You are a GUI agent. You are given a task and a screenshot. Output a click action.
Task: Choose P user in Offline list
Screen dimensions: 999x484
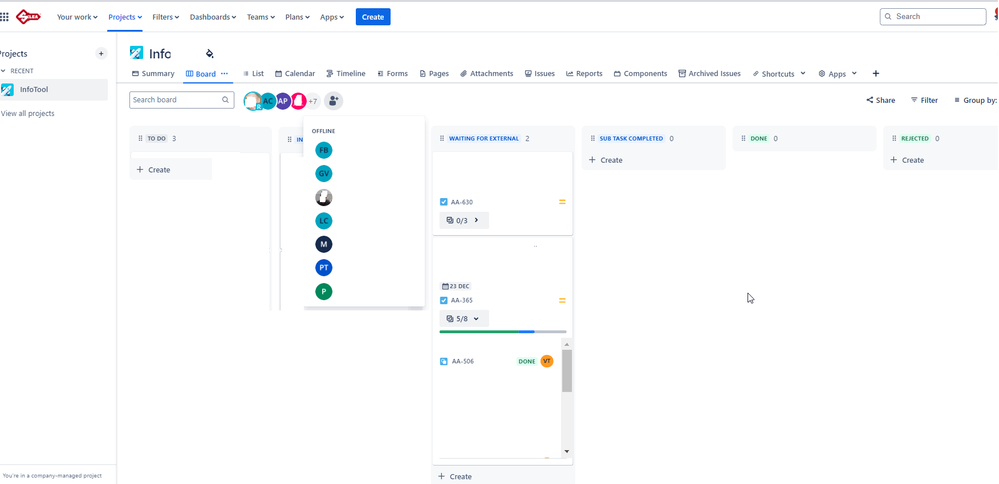point(324,292)
